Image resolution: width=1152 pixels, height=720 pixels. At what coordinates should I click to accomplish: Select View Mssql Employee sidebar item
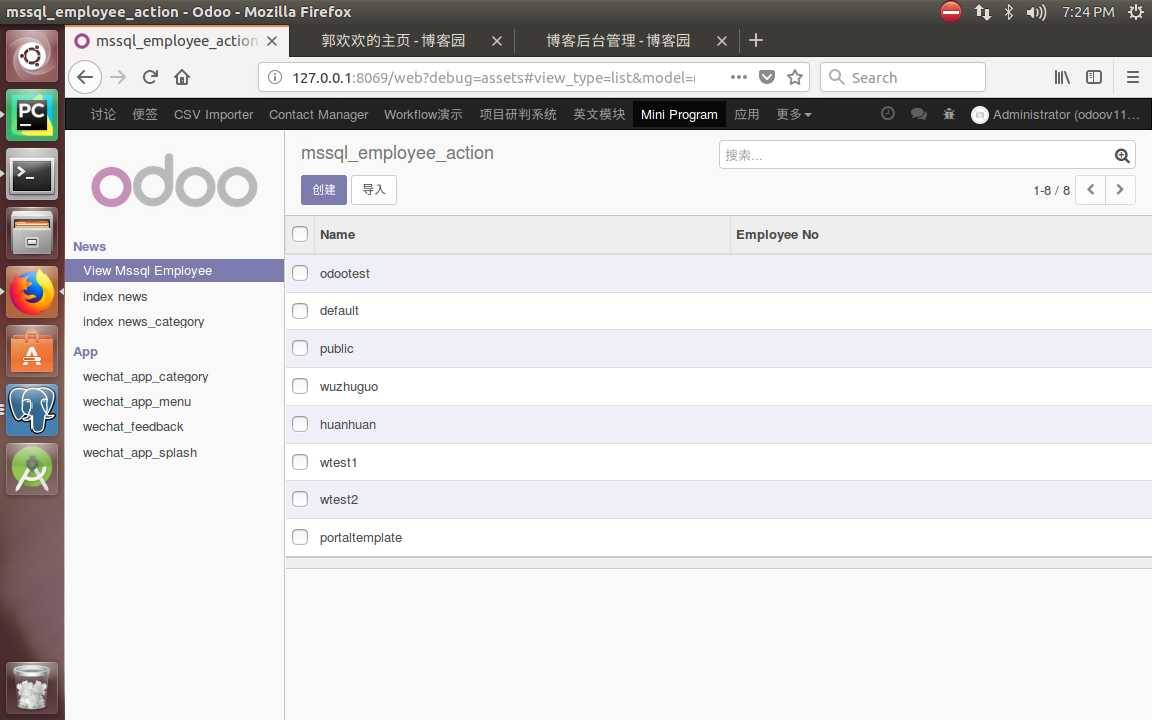pos(174,270)
